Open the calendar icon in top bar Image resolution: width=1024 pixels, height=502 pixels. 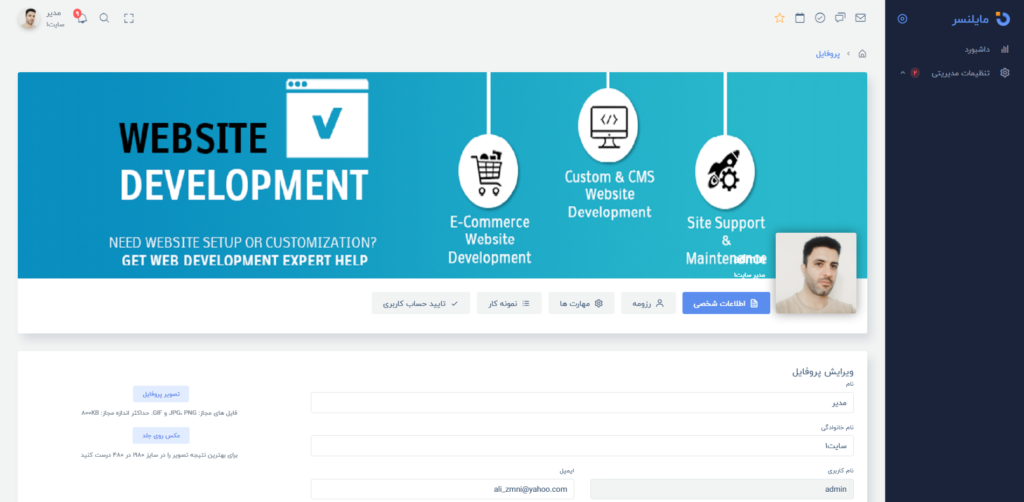[799, 18]
